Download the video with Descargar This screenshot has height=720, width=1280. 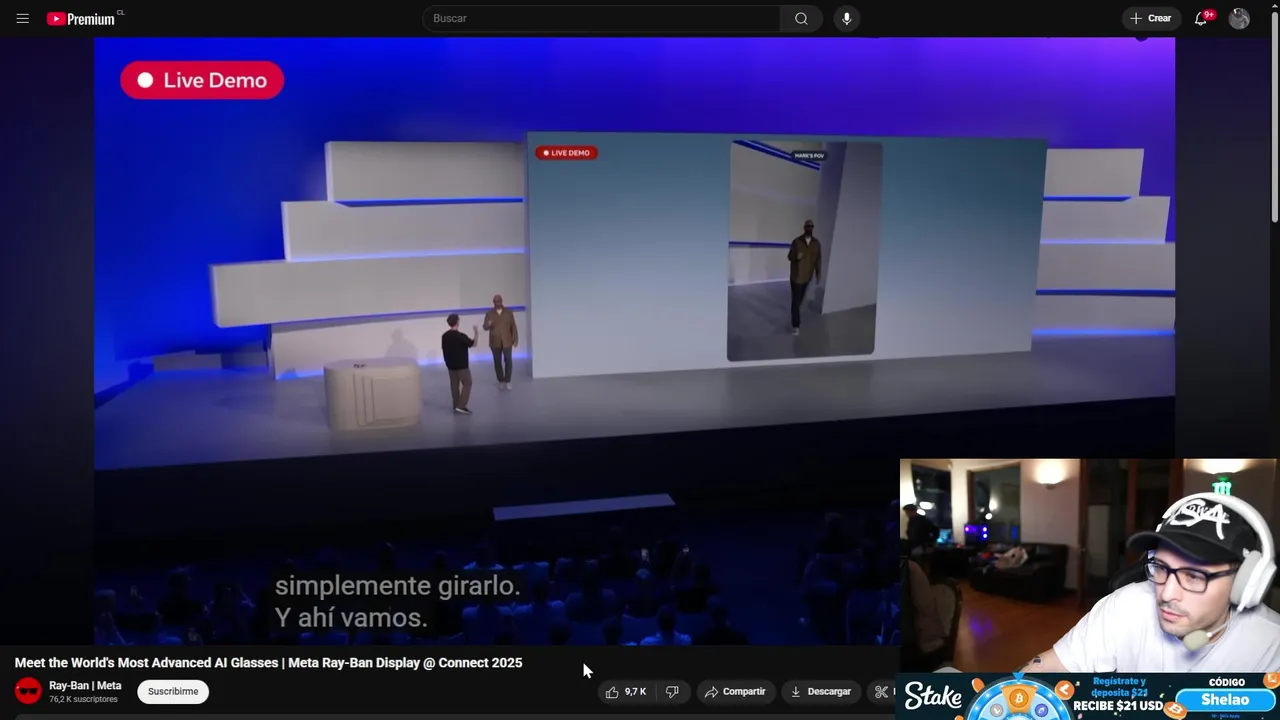[x=820, y=692]
